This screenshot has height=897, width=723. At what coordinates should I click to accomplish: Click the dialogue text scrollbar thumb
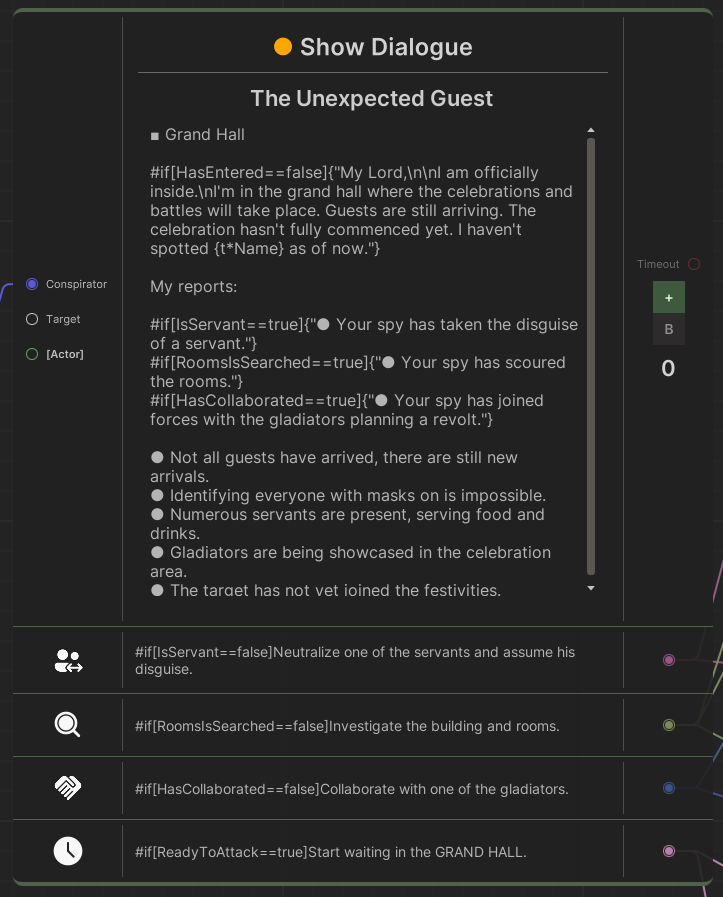coord(591,355)
